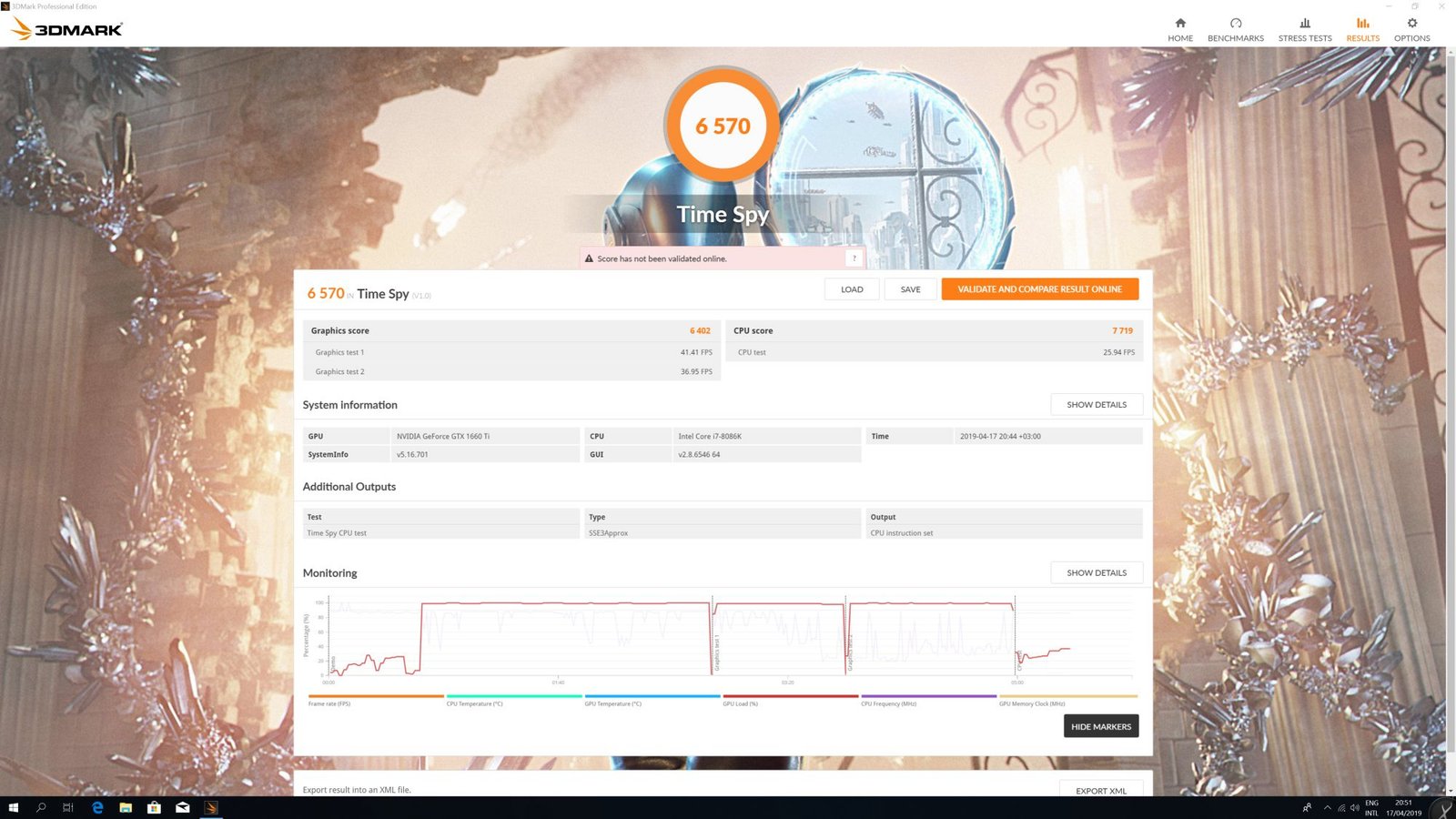Click the SSE3Approx type value
This screenshot has height=819, width=1456.
pos(608,533)
